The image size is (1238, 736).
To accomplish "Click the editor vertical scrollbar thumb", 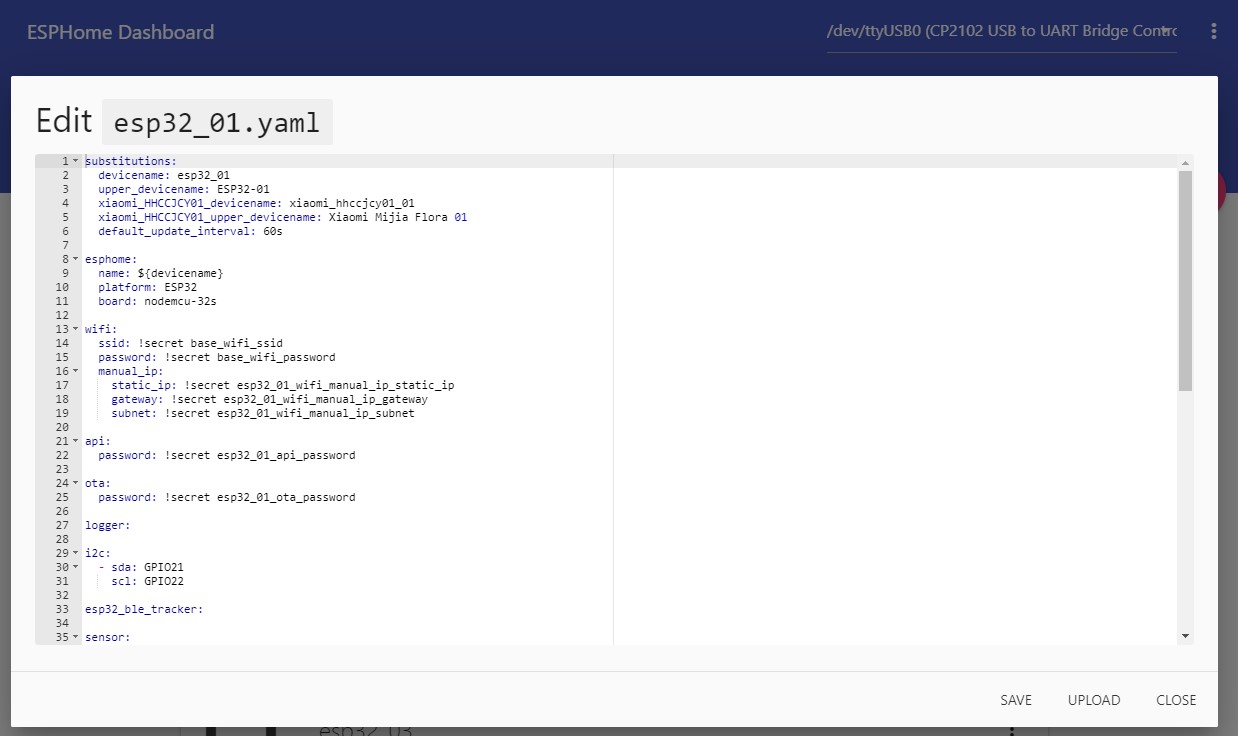I will coord(1185,280).
